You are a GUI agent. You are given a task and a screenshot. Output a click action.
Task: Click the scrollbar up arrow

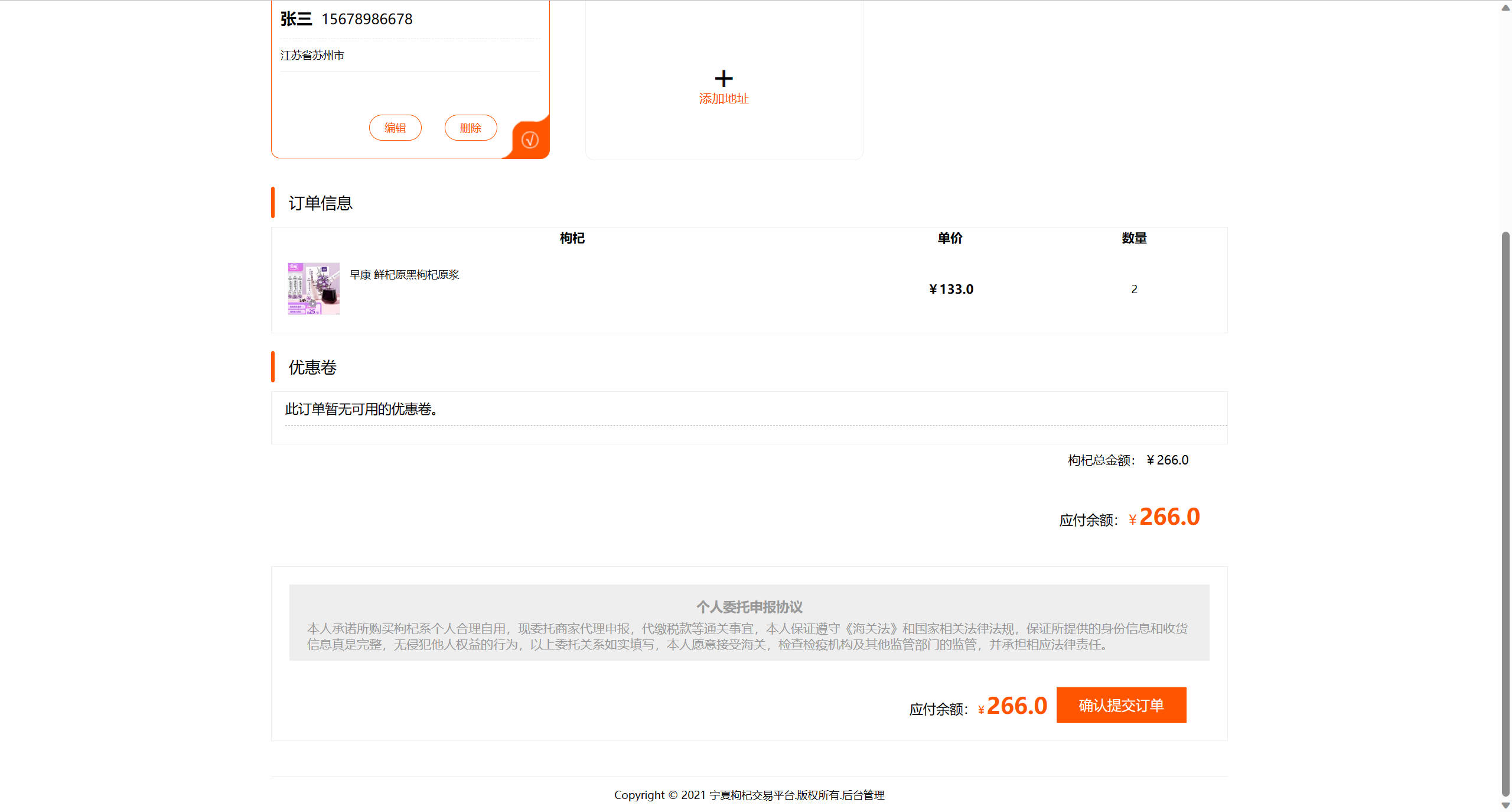(1504, 7)
